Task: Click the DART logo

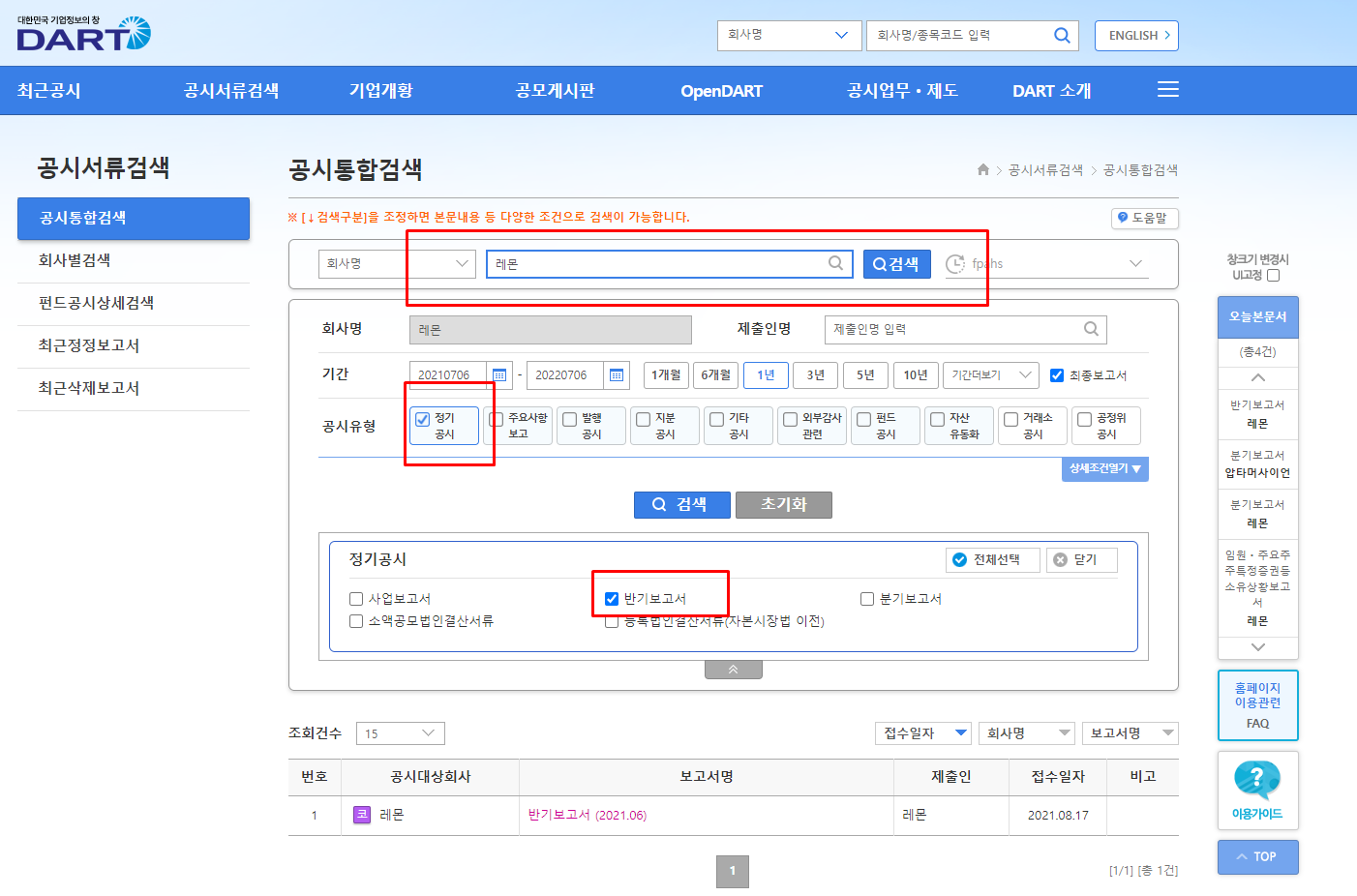Action: [84, 34]
